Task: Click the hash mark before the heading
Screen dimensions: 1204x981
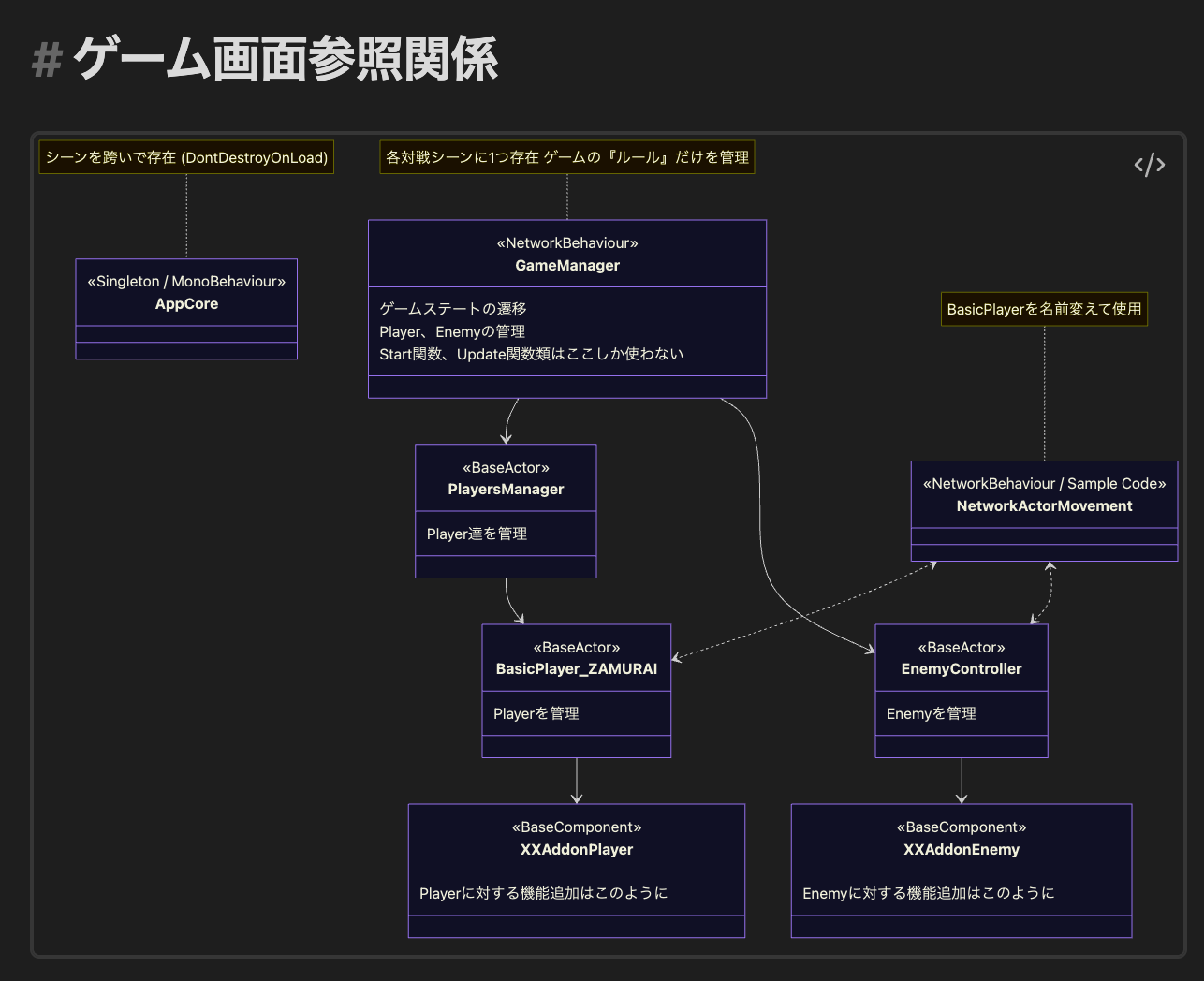Action: [46, 62]
